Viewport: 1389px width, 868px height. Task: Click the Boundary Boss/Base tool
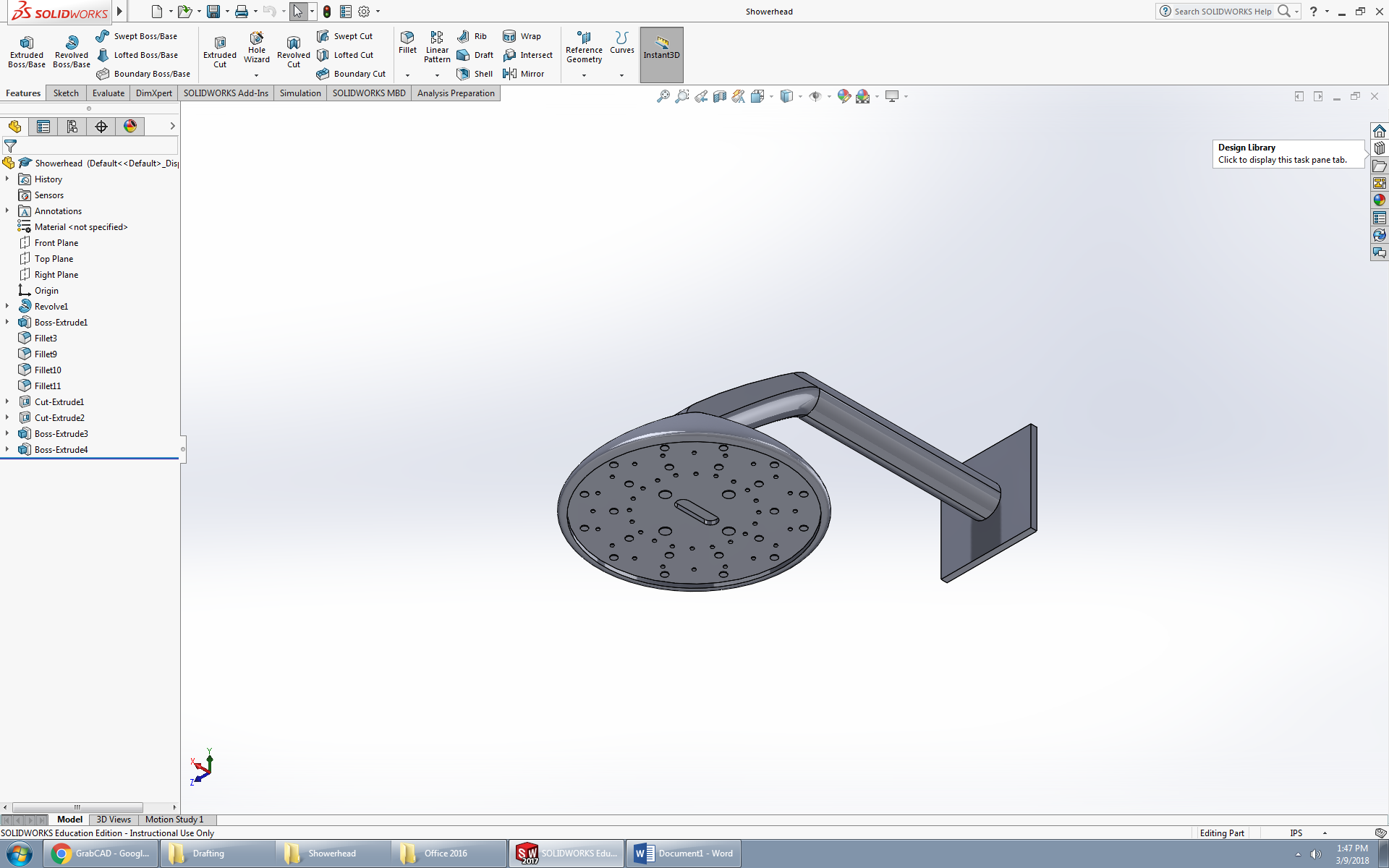[x=143, y=74]
